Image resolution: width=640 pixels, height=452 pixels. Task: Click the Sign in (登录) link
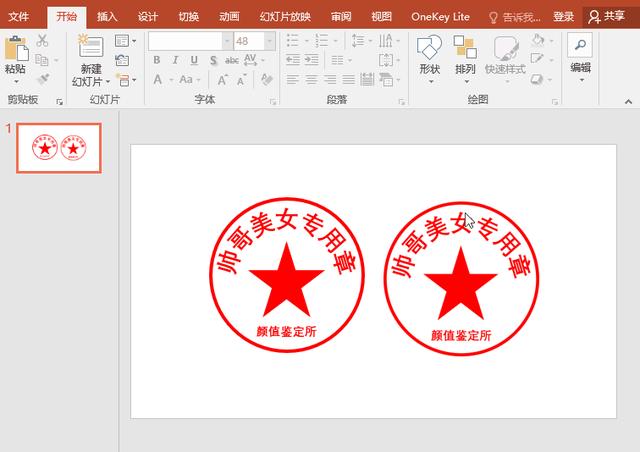(563, 17)
